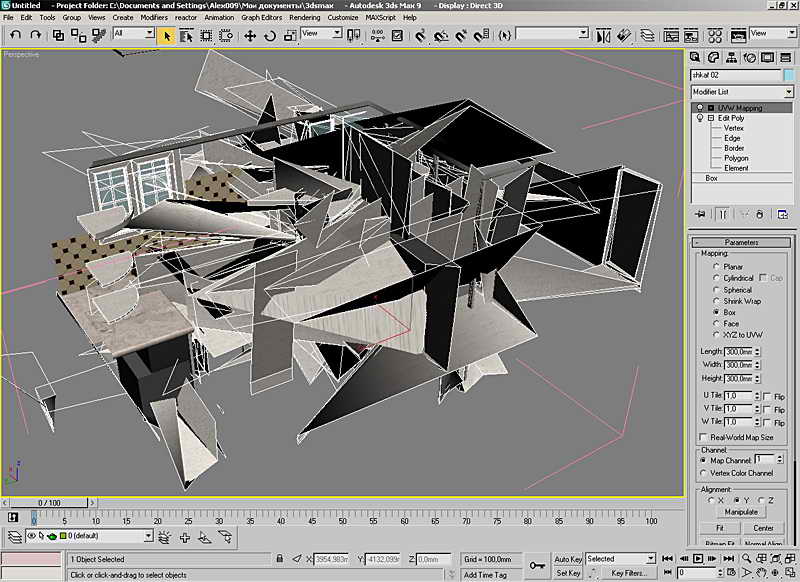The height and width of the screenshot is (582, 800).
Task: Open the Rendering menu
Action: point(304,18)
